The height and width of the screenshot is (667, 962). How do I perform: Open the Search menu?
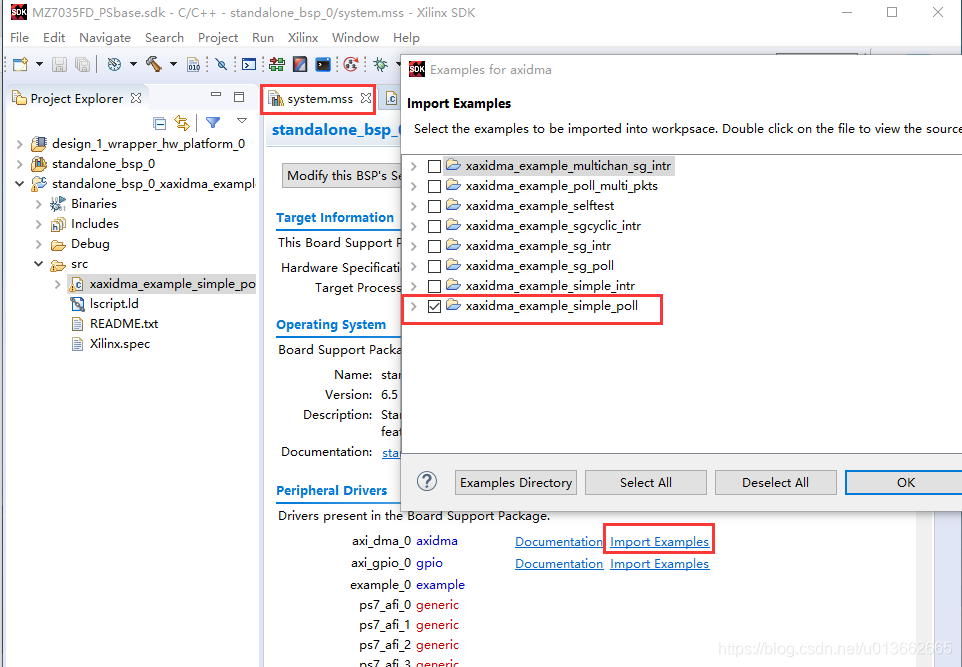(x=164, y=37)
